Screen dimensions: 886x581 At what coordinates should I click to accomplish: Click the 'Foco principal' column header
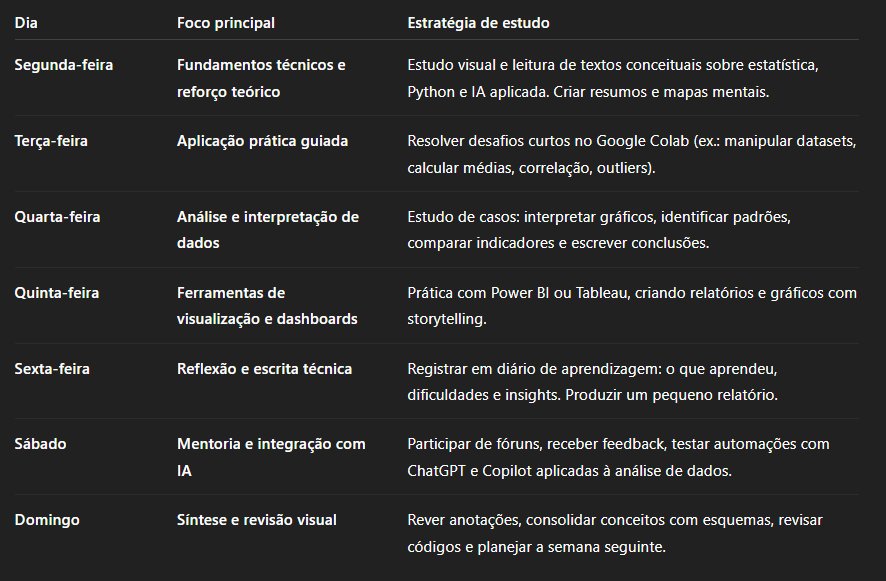(225, 22)
